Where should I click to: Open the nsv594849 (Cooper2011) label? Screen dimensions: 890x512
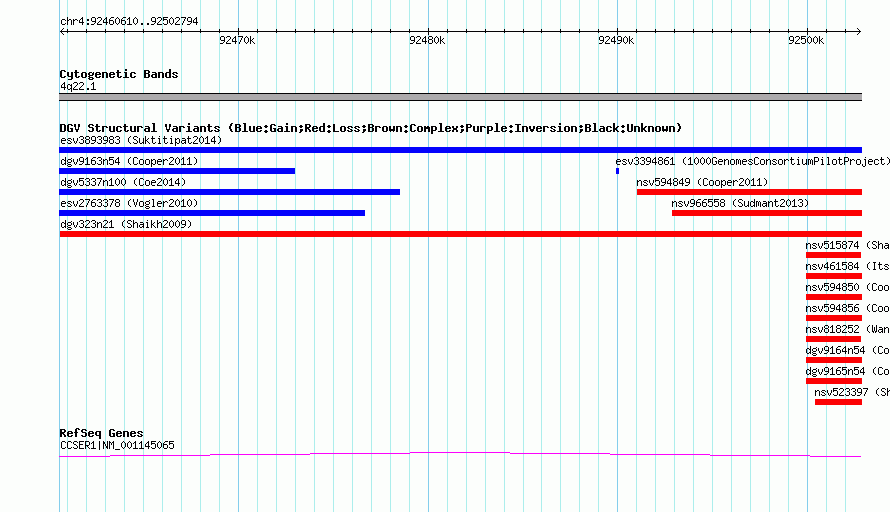pos(702,182)
